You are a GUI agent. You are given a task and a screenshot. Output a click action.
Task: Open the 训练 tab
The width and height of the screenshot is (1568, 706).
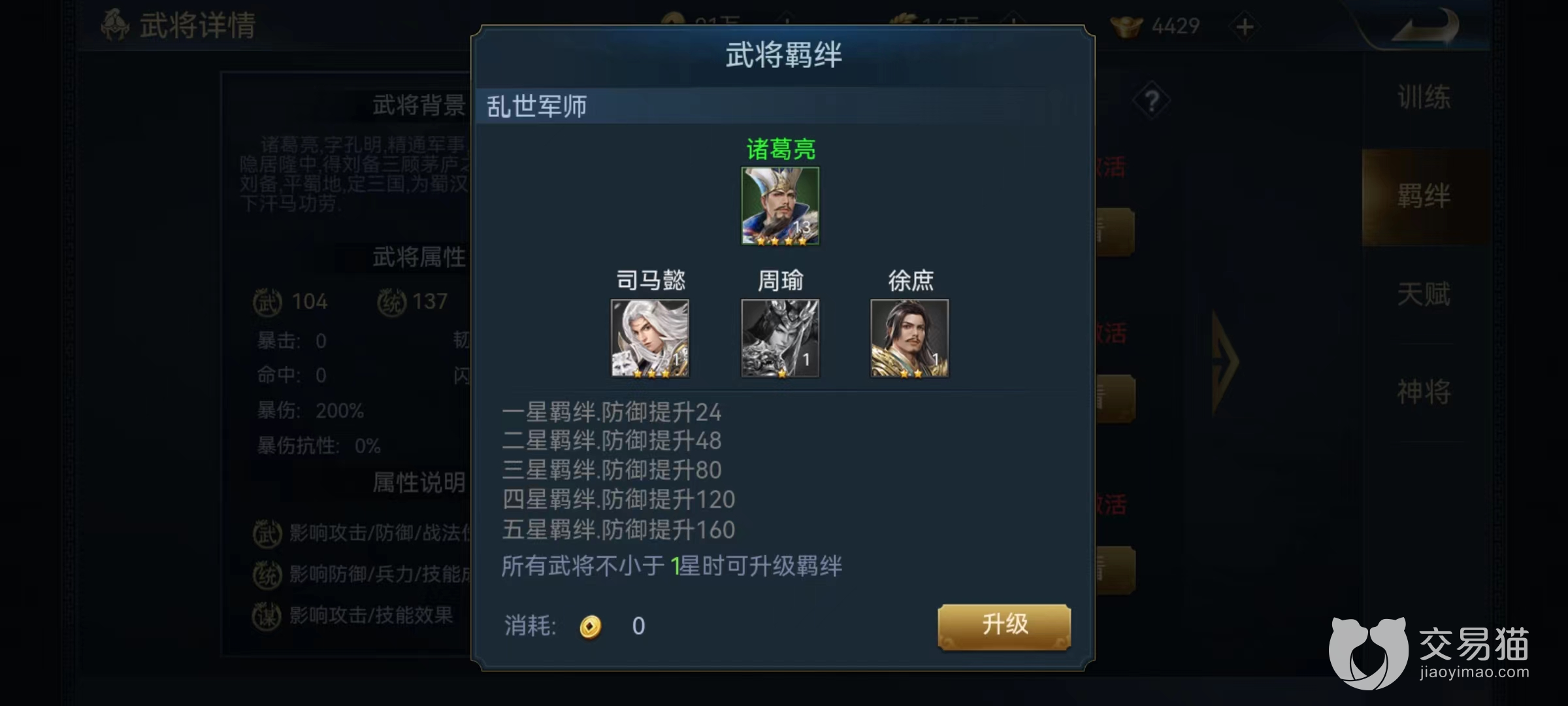pyautogui.click(x=1424, y=97)
